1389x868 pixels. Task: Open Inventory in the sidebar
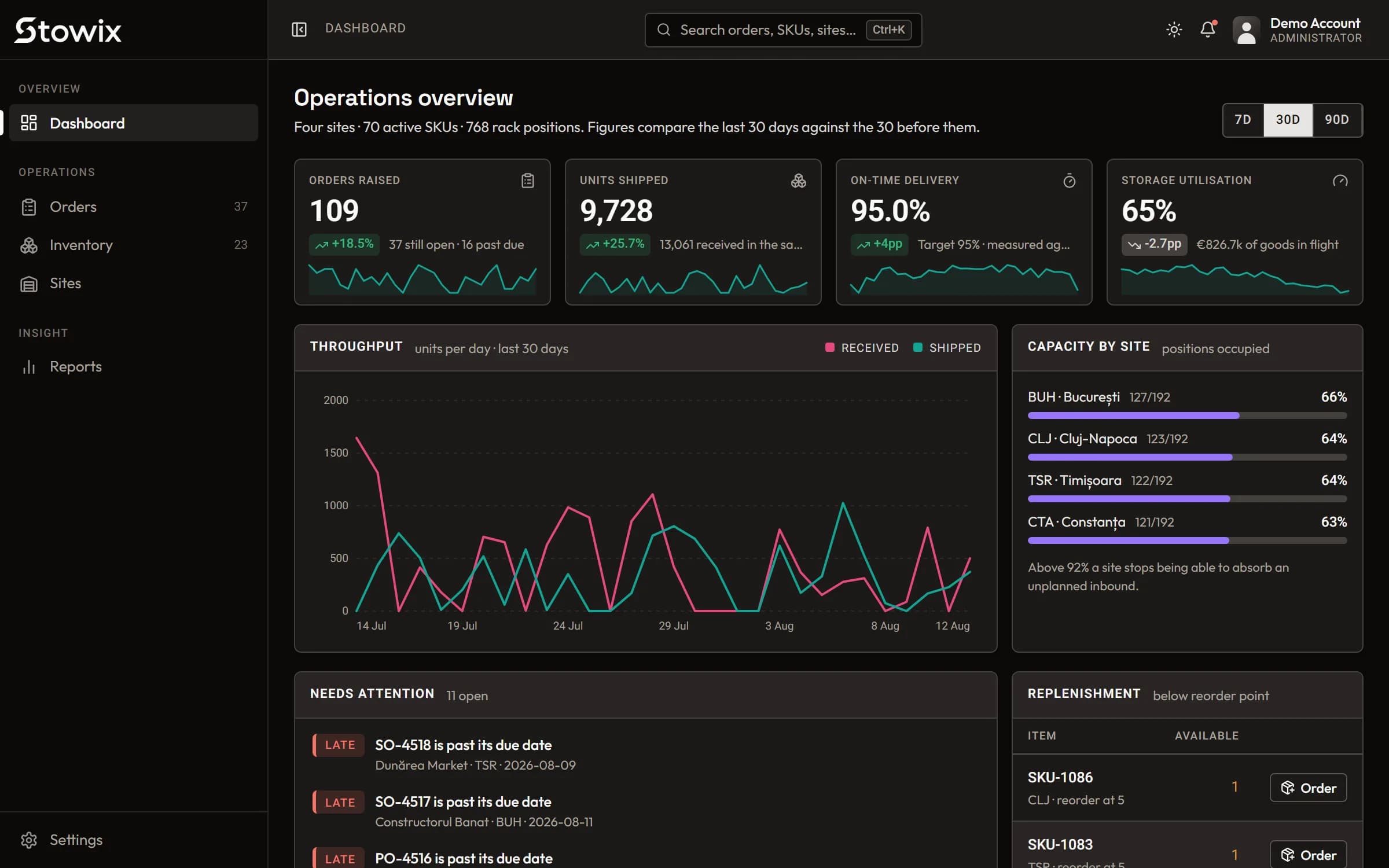pyautogui.click(x=134, y=245)
